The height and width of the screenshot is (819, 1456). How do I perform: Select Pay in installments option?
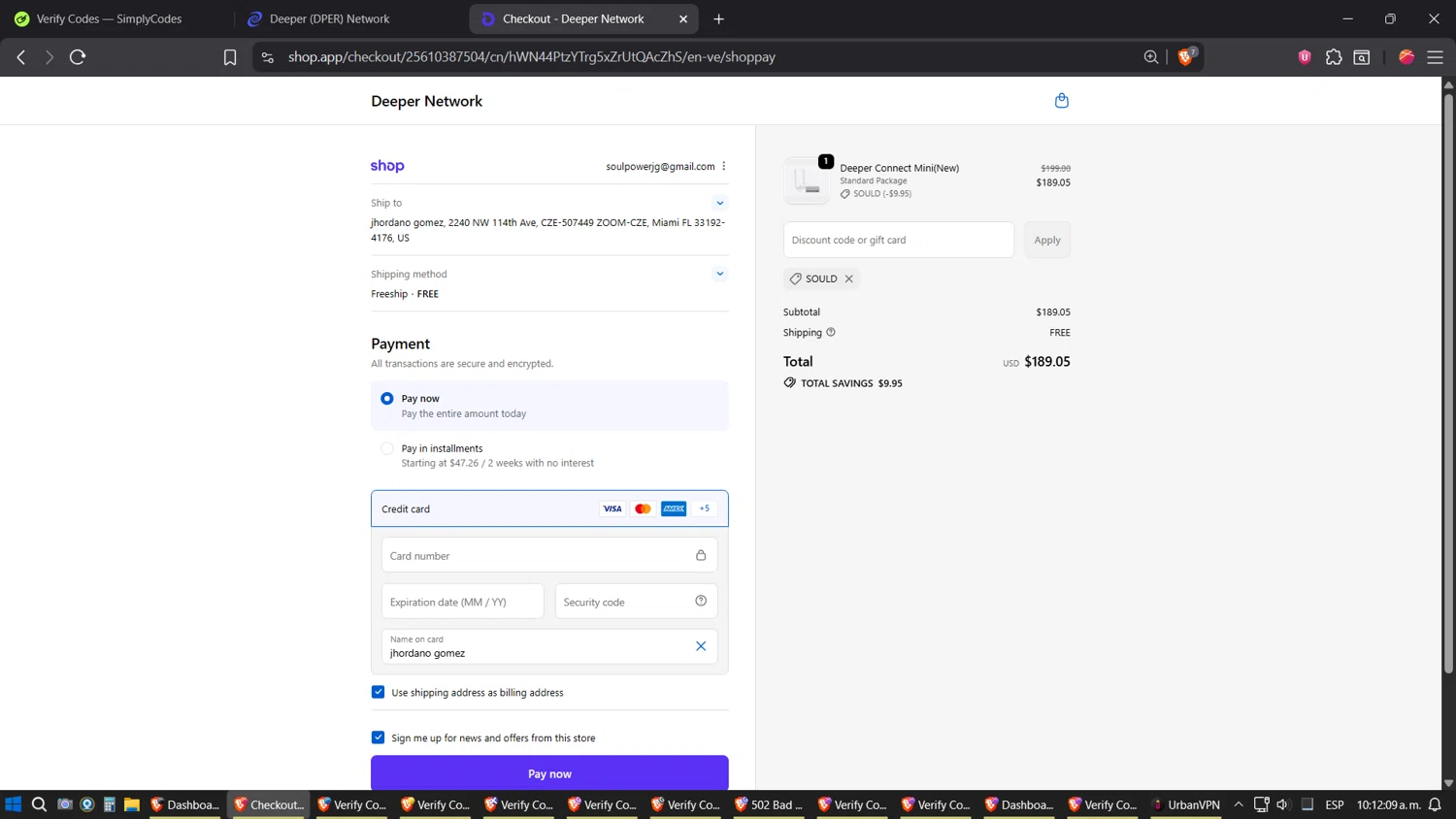(x=387, y=448)
